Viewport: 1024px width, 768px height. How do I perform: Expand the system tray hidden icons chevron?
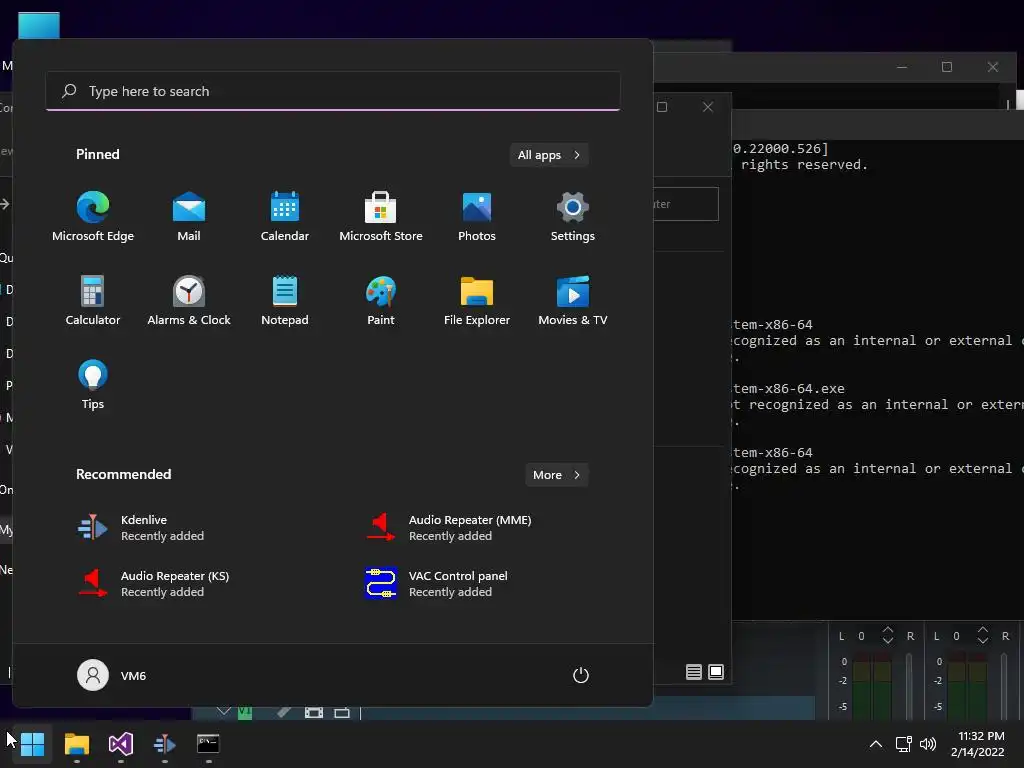coord(876,744)
